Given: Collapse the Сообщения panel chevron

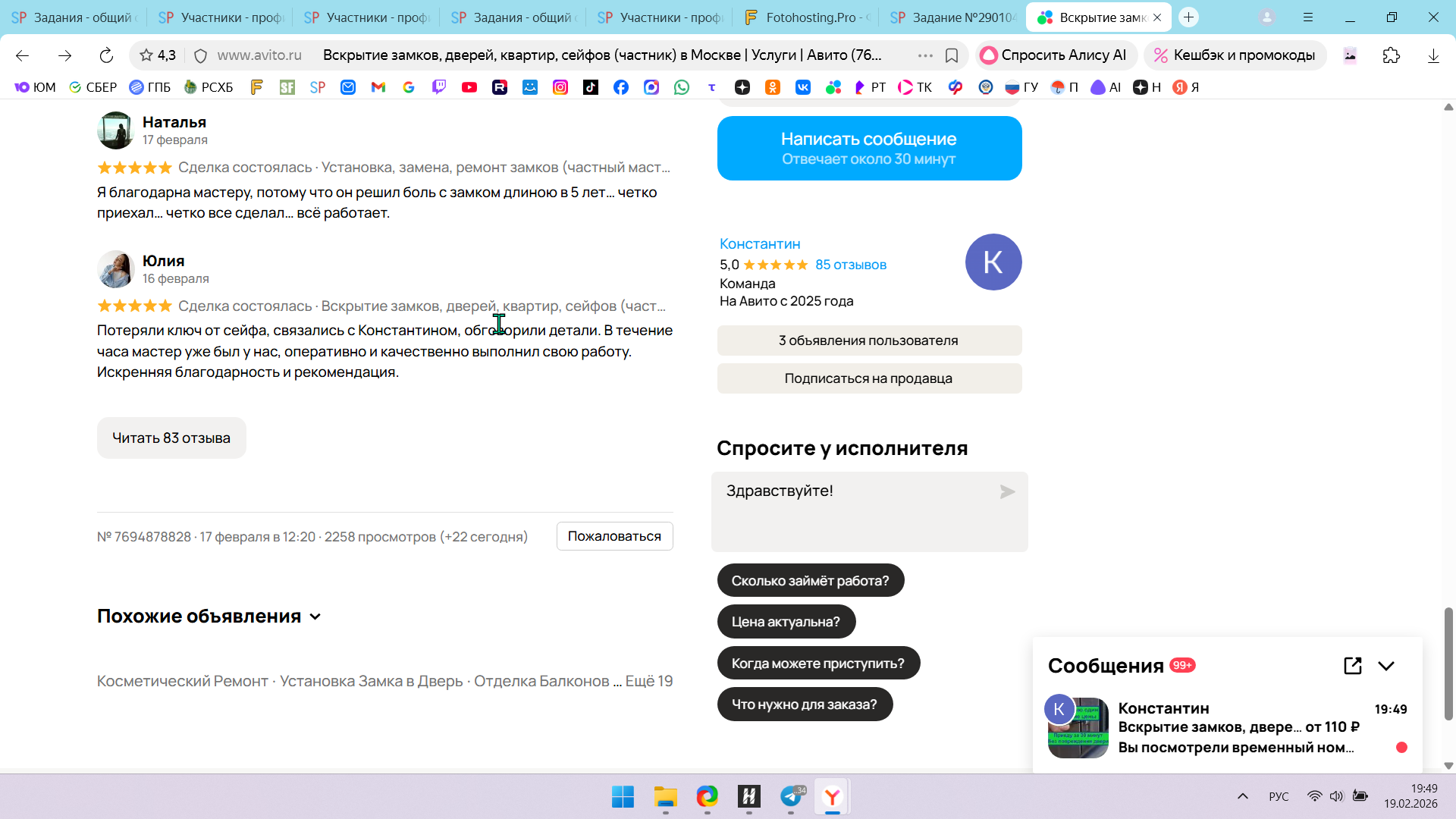Looking at the screenshot, I should (x=1386, y=666).
